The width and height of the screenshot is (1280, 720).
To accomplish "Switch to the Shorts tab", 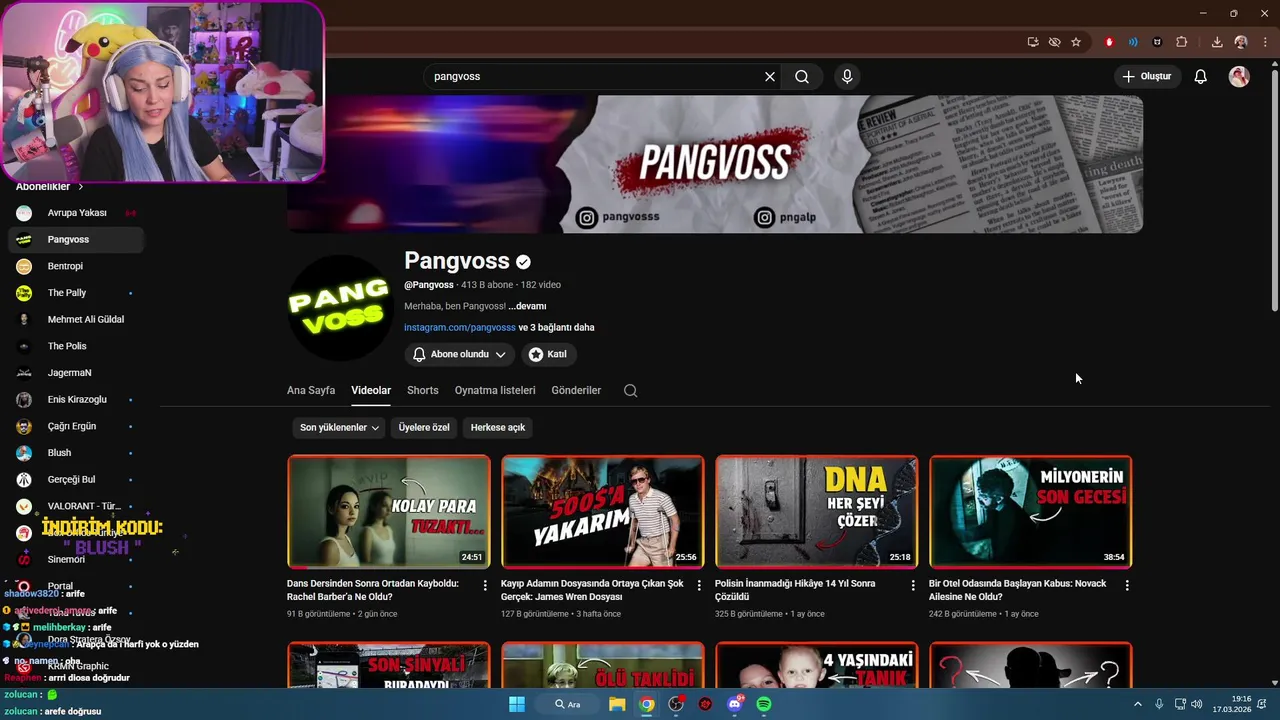I will 423,390.
